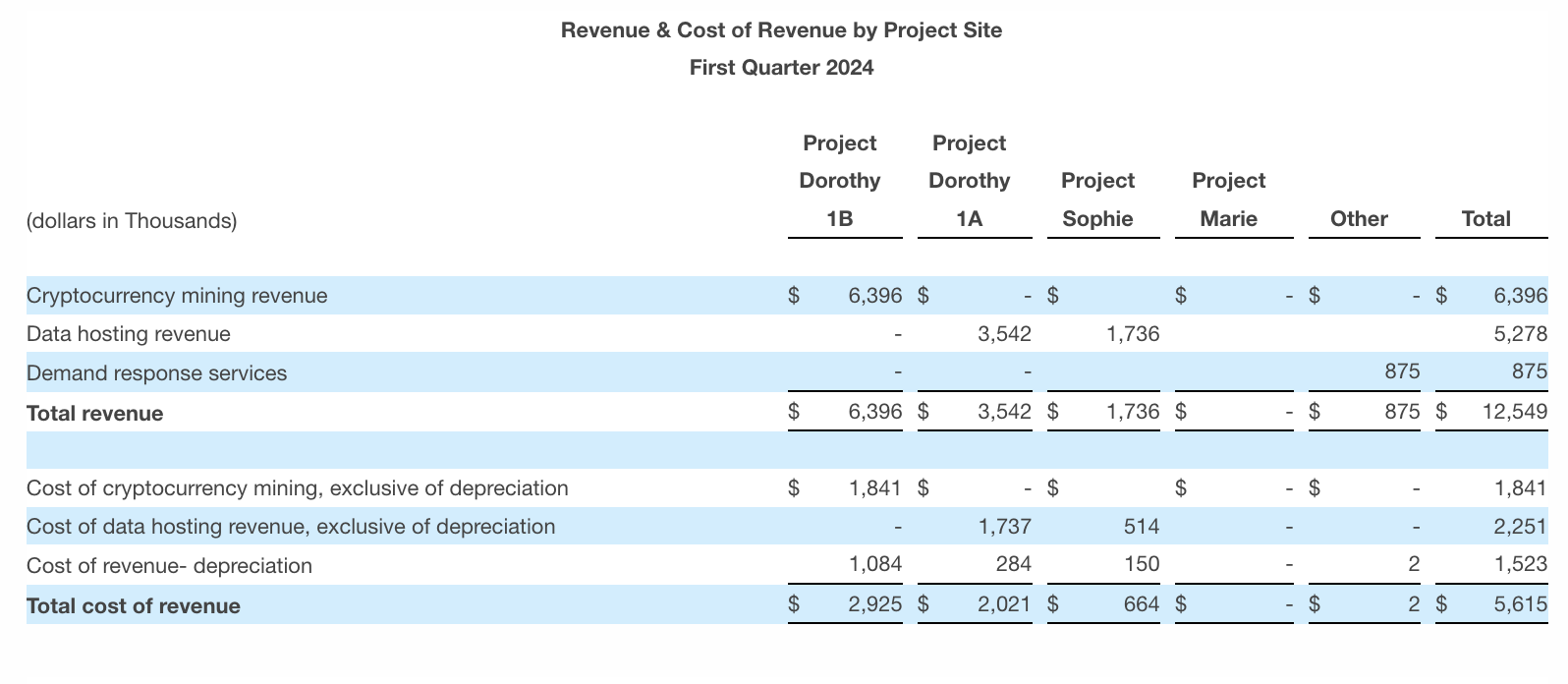This screenshot has width=1568, height=684.
Task: Select the 'Cost of revenue- depreciation' row label
Action: coord(169,566)
